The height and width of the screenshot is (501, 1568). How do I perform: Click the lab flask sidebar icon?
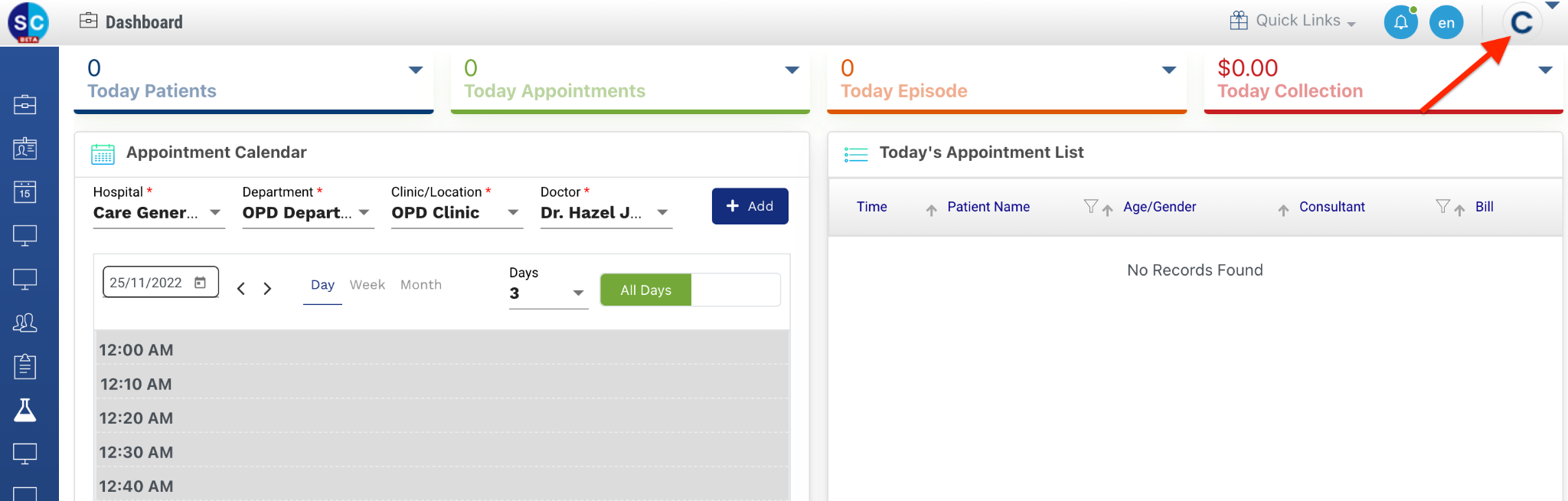pos(24,411)
